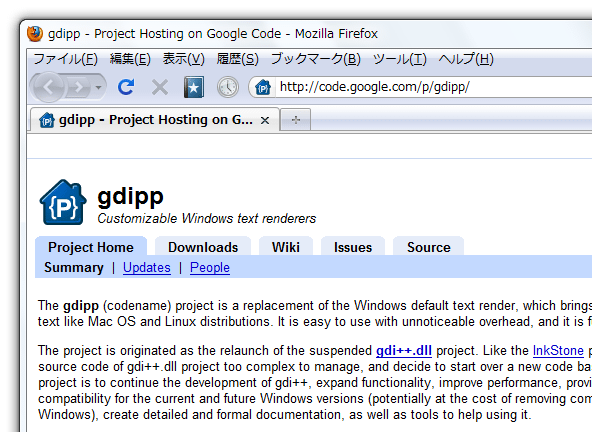
Task: Click the gdipp project house logo
Action: 63,202
